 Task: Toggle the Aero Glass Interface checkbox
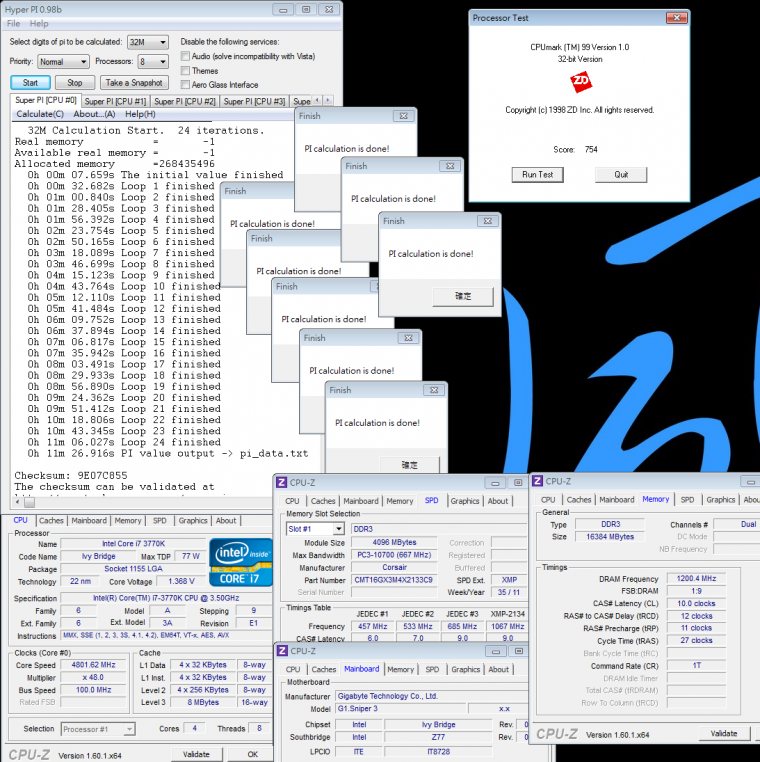(185, 85)
